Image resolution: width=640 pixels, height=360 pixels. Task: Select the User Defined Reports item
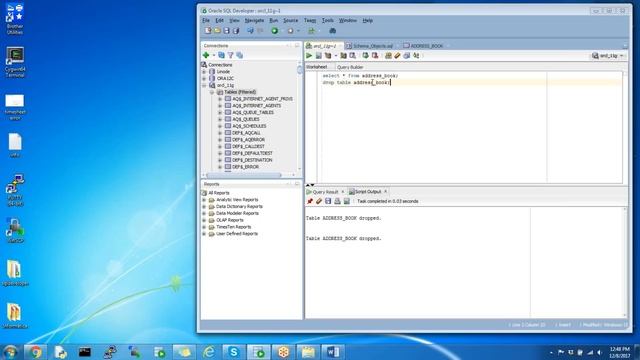237,234
